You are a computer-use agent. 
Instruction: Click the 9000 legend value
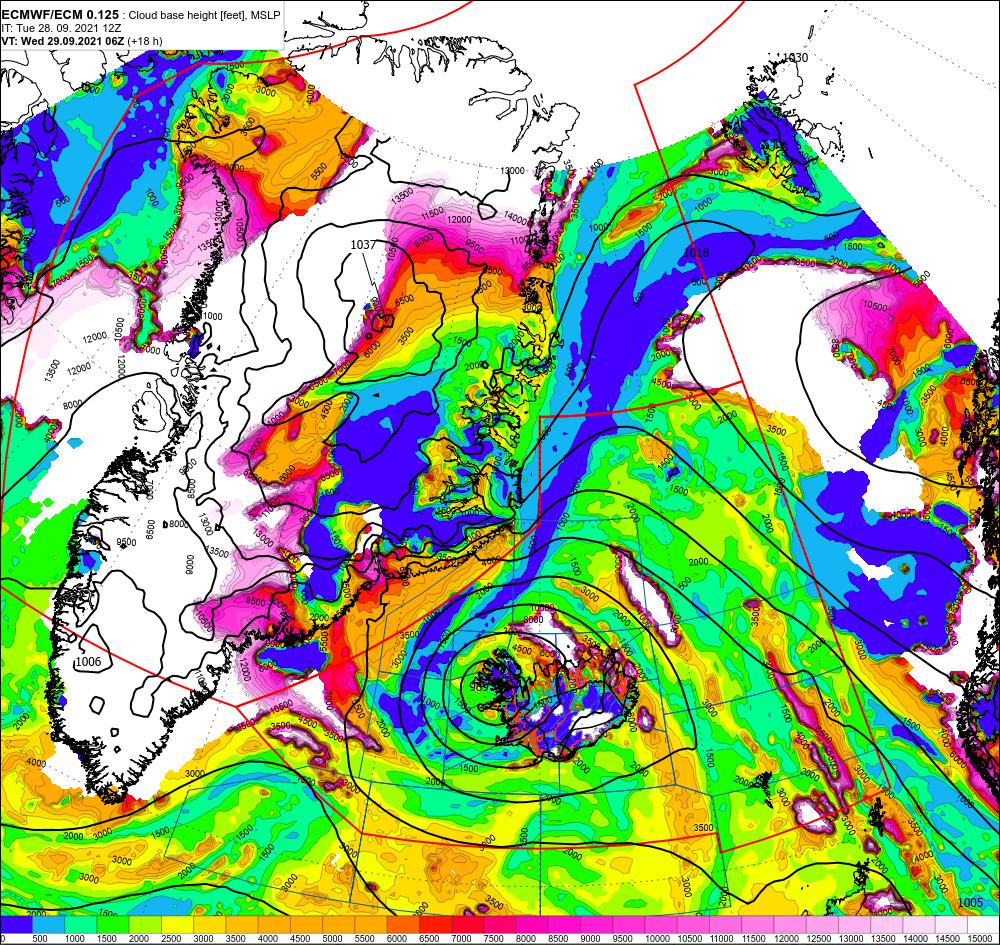point(591,939)
